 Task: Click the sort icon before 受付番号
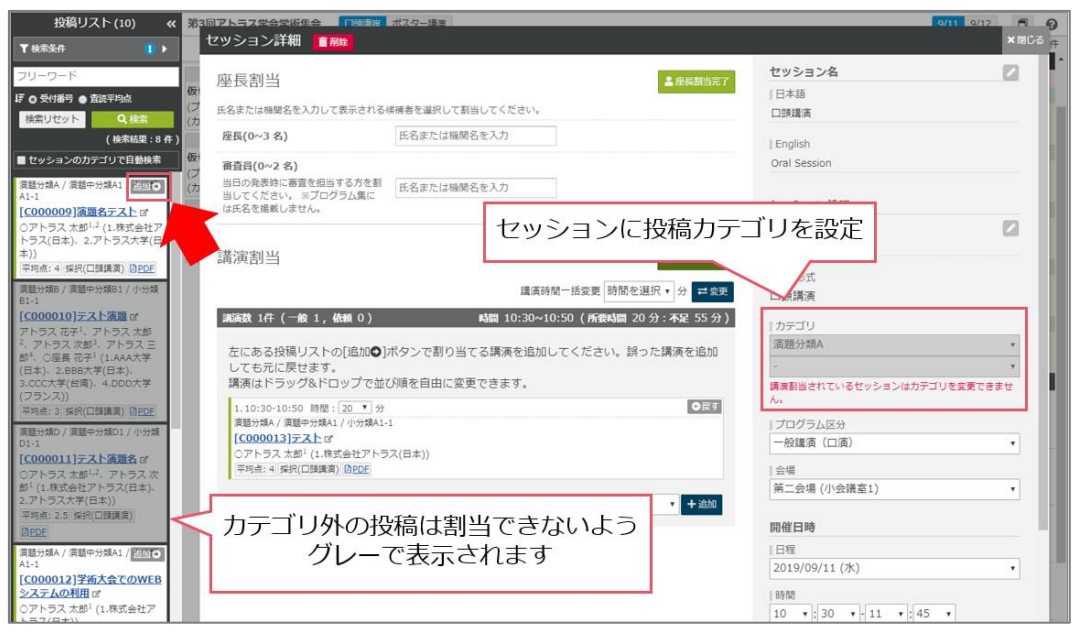(x=18, y=96)
